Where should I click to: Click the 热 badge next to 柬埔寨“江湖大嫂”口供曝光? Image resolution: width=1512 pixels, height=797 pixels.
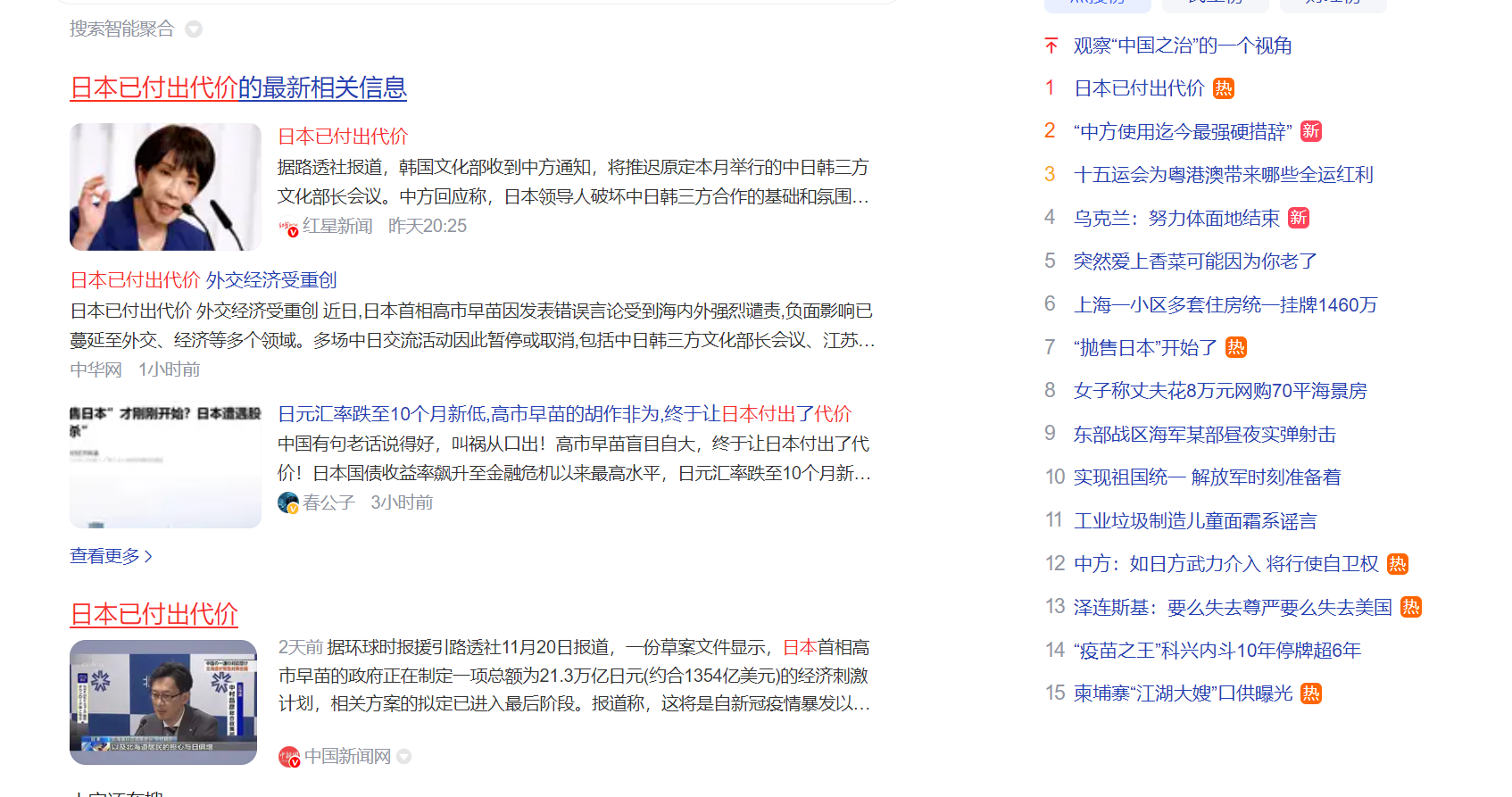[1310, 693]
